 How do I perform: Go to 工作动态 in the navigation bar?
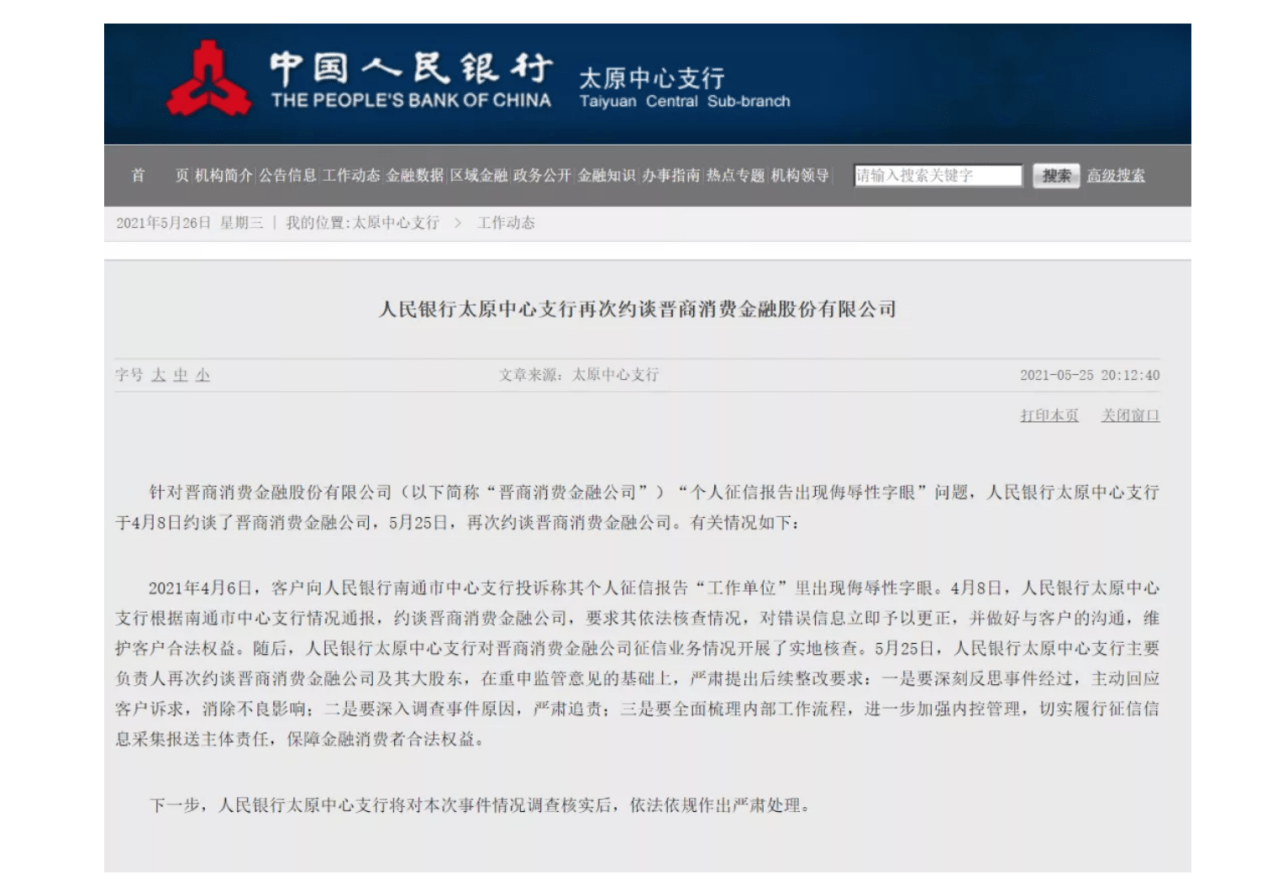[351, 176]
